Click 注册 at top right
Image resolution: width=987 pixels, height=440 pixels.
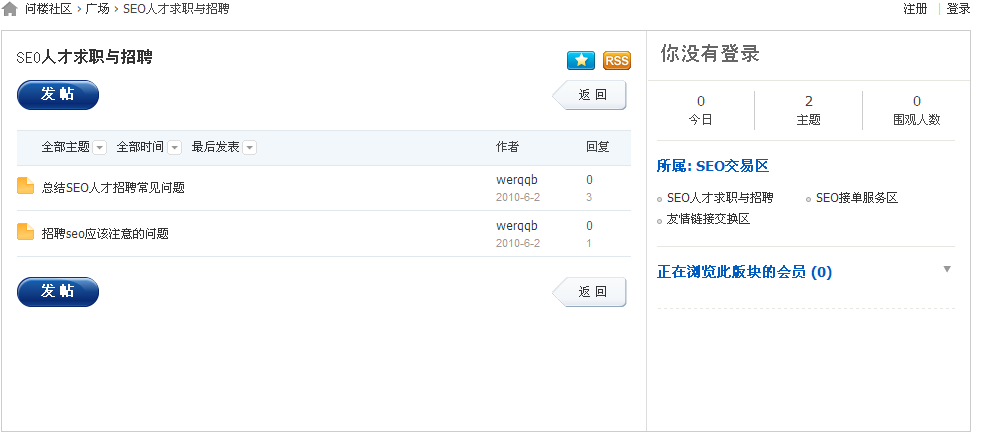[x=915, y=9]
